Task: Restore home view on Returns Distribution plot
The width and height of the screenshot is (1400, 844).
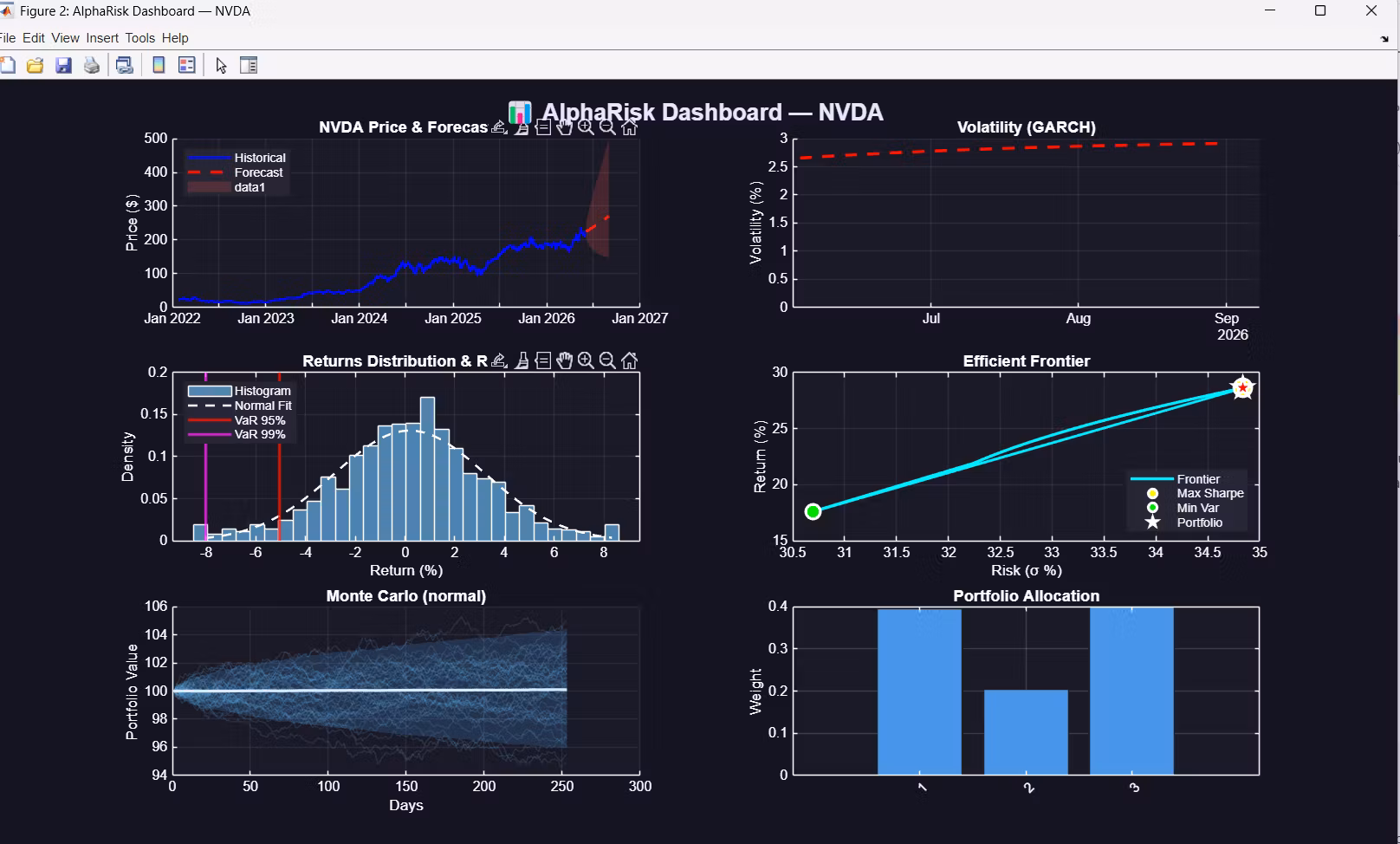Action: pyautogui.click(x=630, y=360)
